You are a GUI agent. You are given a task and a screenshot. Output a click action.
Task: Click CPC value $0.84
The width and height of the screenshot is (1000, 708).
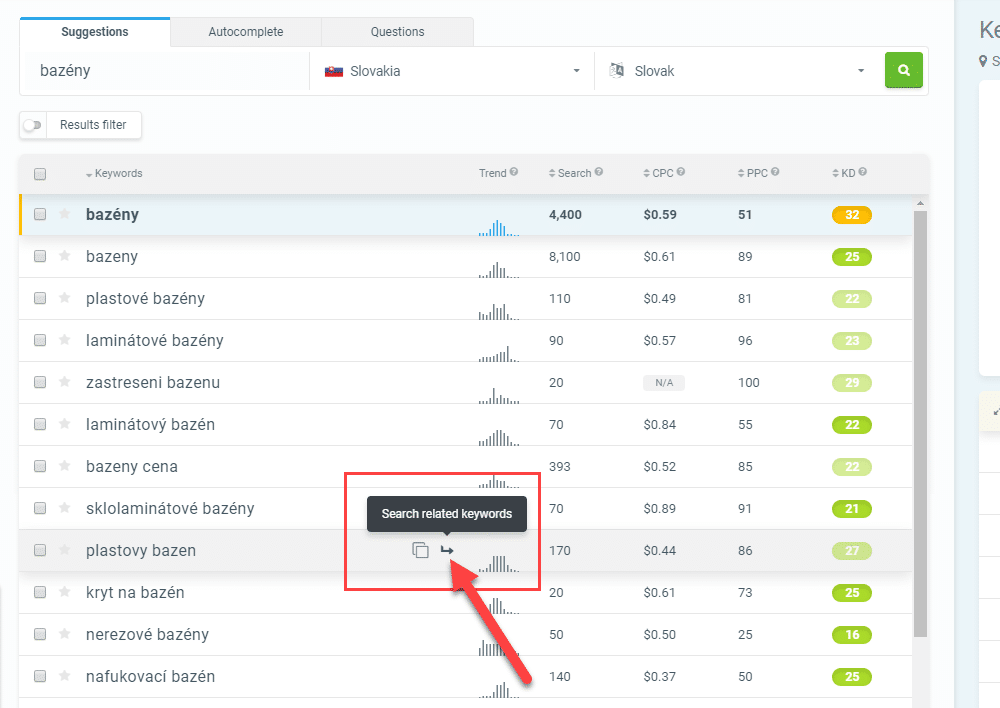(x=659, y=425)
